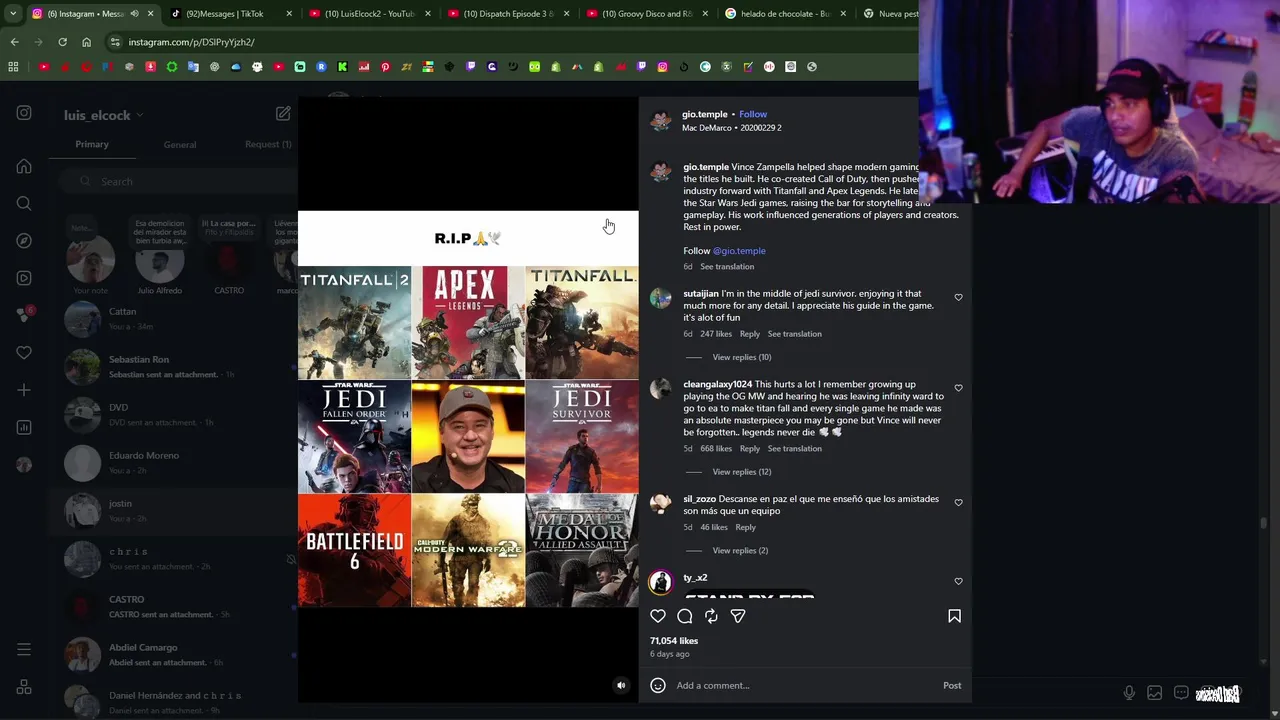This screenshot has height=720, width=1280.
Task: Click Instagram logo at sidebar top
Action: tap(24, 113)
